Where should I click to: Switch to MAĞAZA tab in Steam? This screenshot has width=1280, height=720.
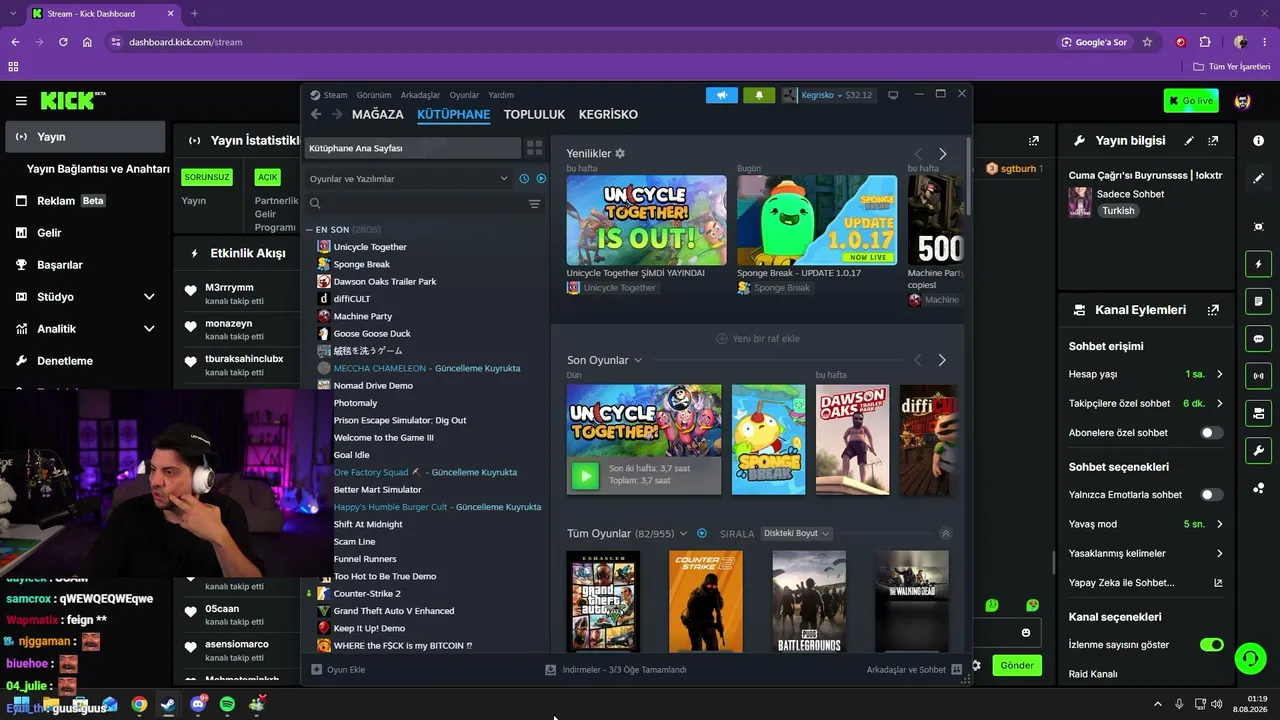[x=378, y=115]
